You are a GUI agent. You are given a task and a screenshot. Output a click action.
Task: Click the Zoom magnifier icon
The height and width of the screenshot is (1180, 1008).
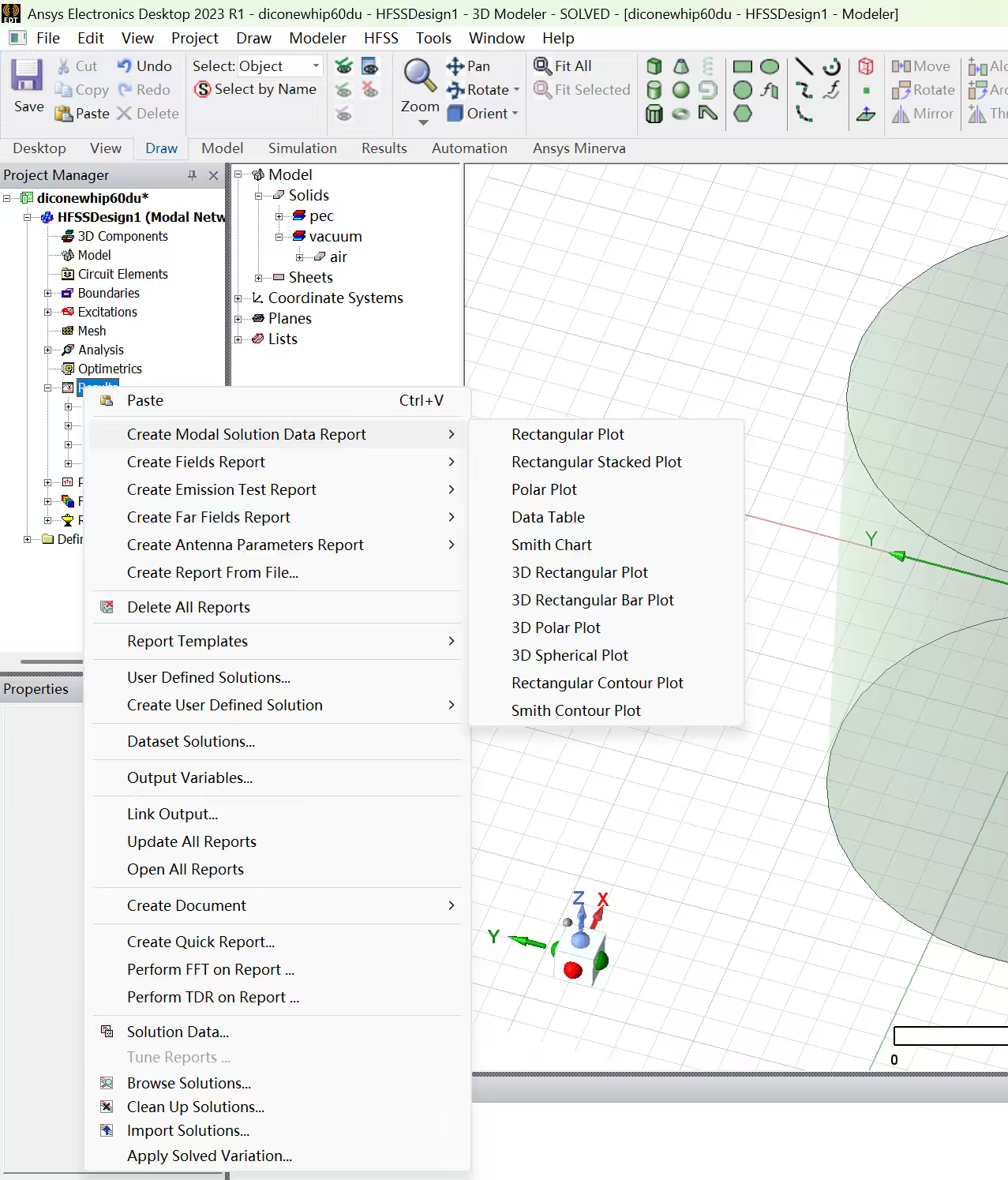[x=420, y=76]
